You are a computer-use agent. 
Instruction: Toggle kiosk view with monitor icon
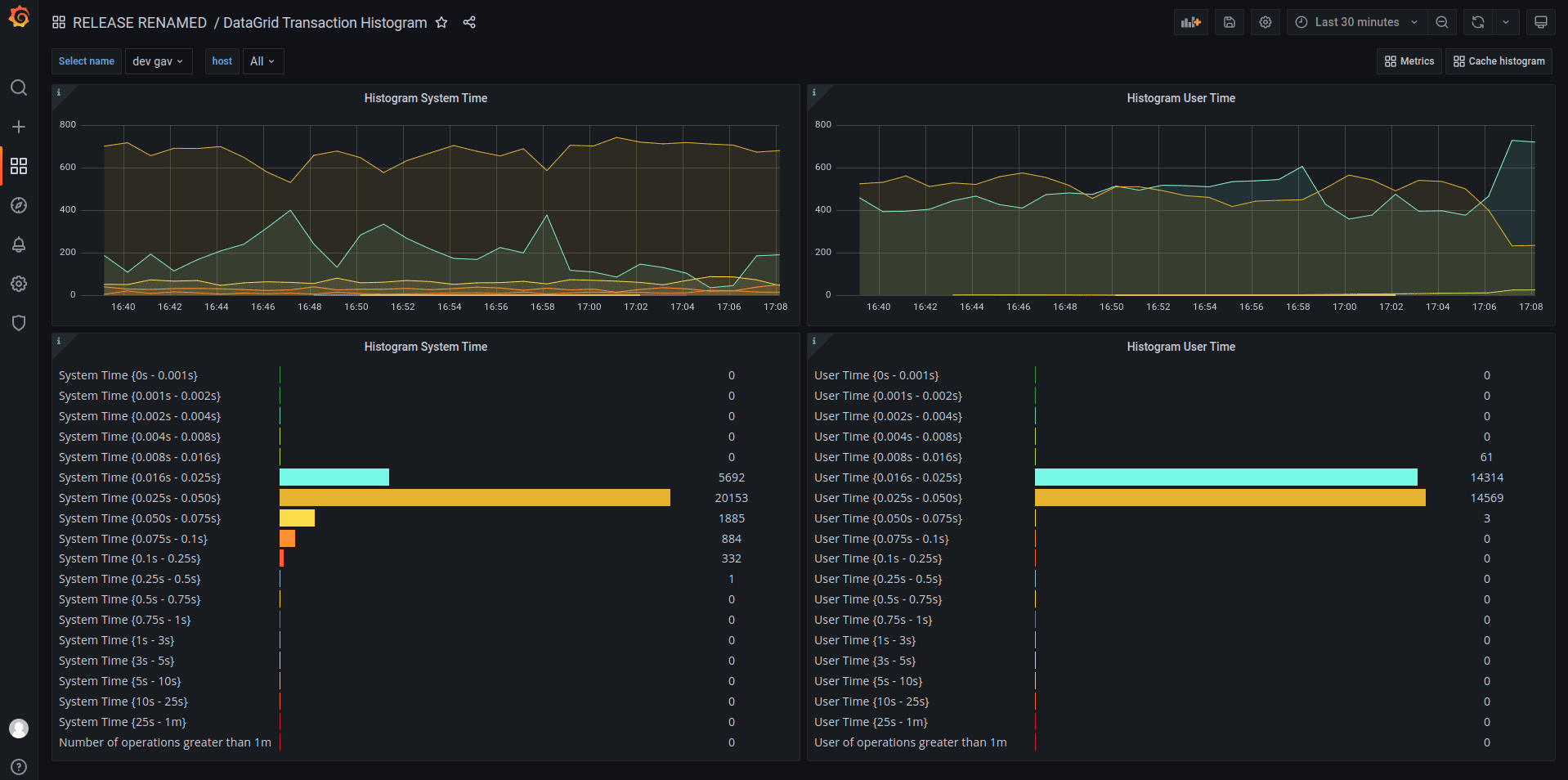tap(1540, 22)
